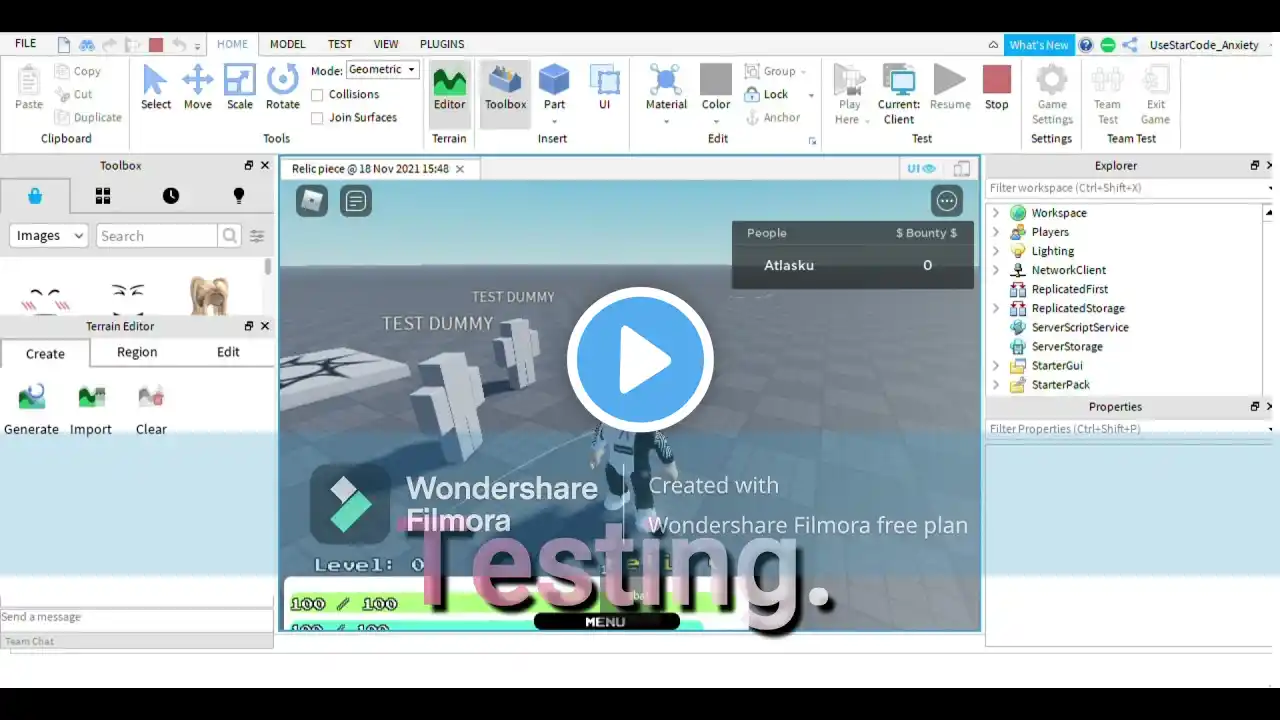The height and width of the screenshot is (720, 1280).
Task: Click the Toolbox search field
Action: pyautogui.click(x=157, y=236)
